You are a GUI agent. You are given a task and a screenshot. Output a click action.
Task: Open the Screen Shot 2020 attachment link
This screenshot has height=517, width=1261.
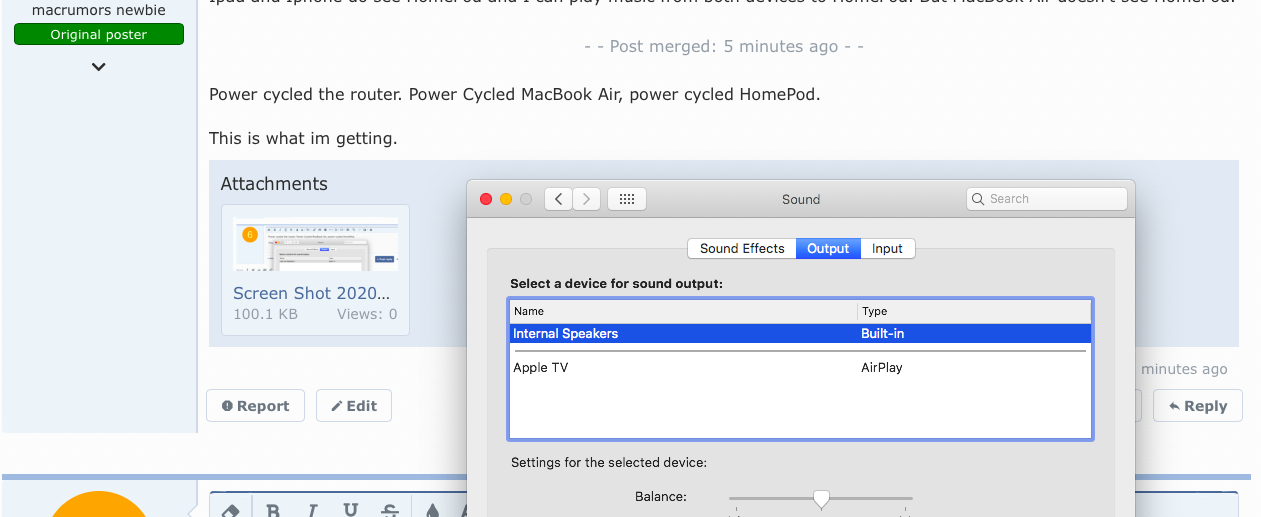[x=312, y=293]
